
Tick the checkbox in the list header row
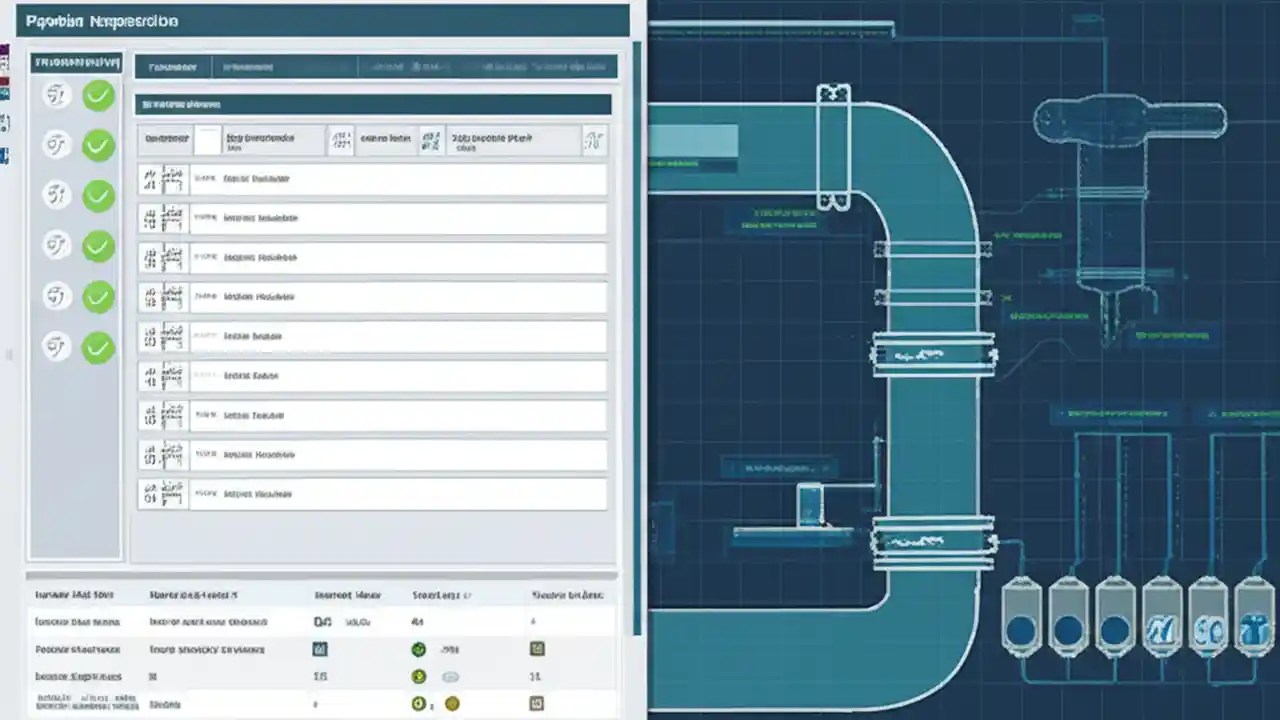click(x=206, y=139)
